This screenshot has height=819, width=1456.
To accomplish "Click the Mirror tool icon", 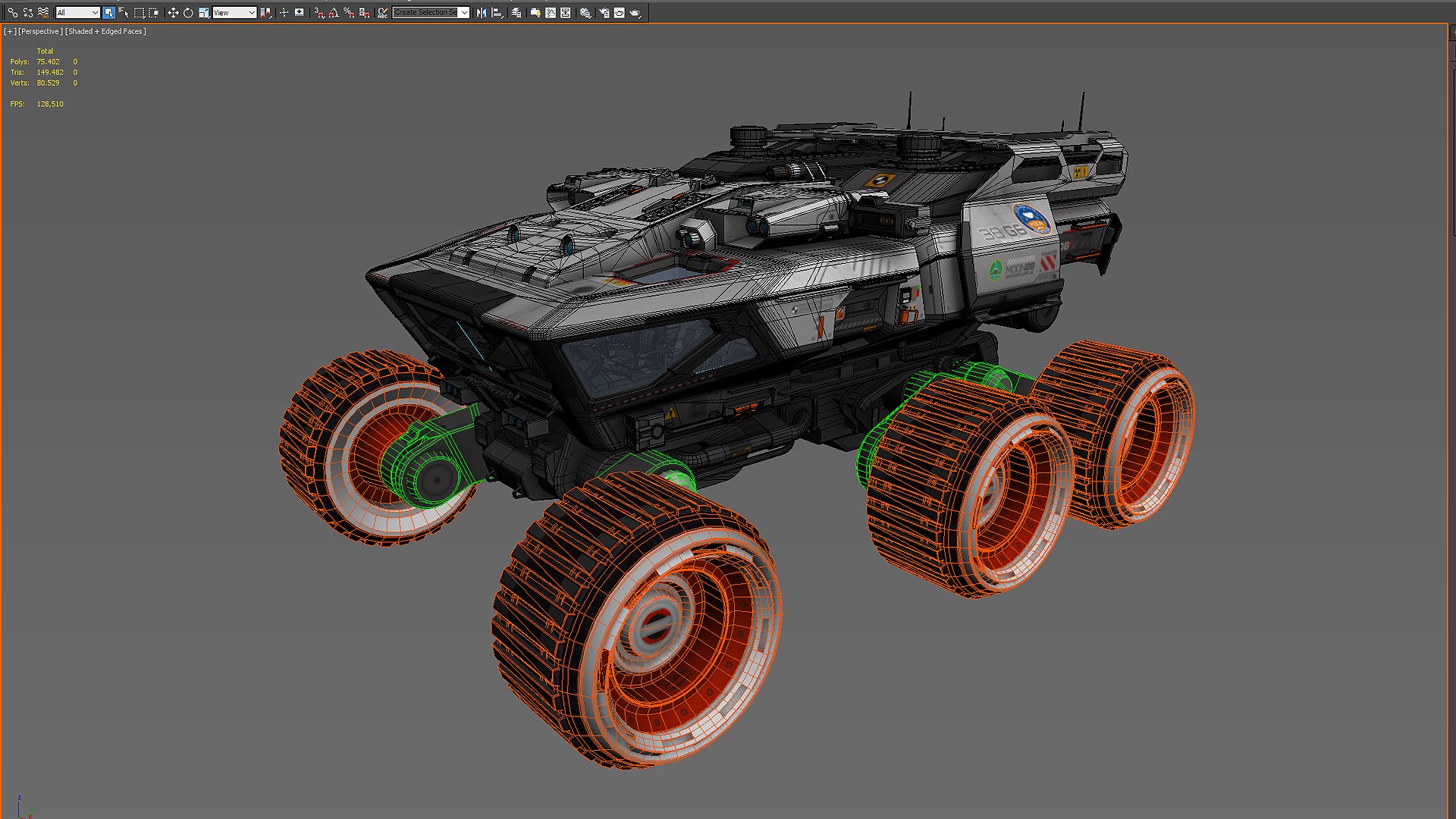I will 482,13.
